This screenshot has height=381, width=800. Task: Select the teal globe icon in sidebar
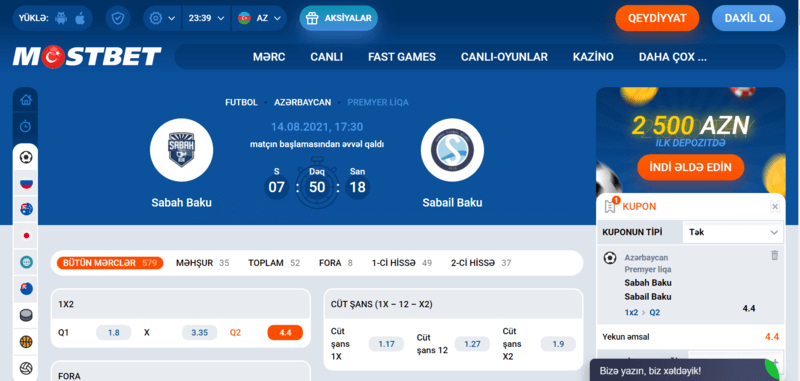coord(26,262)
